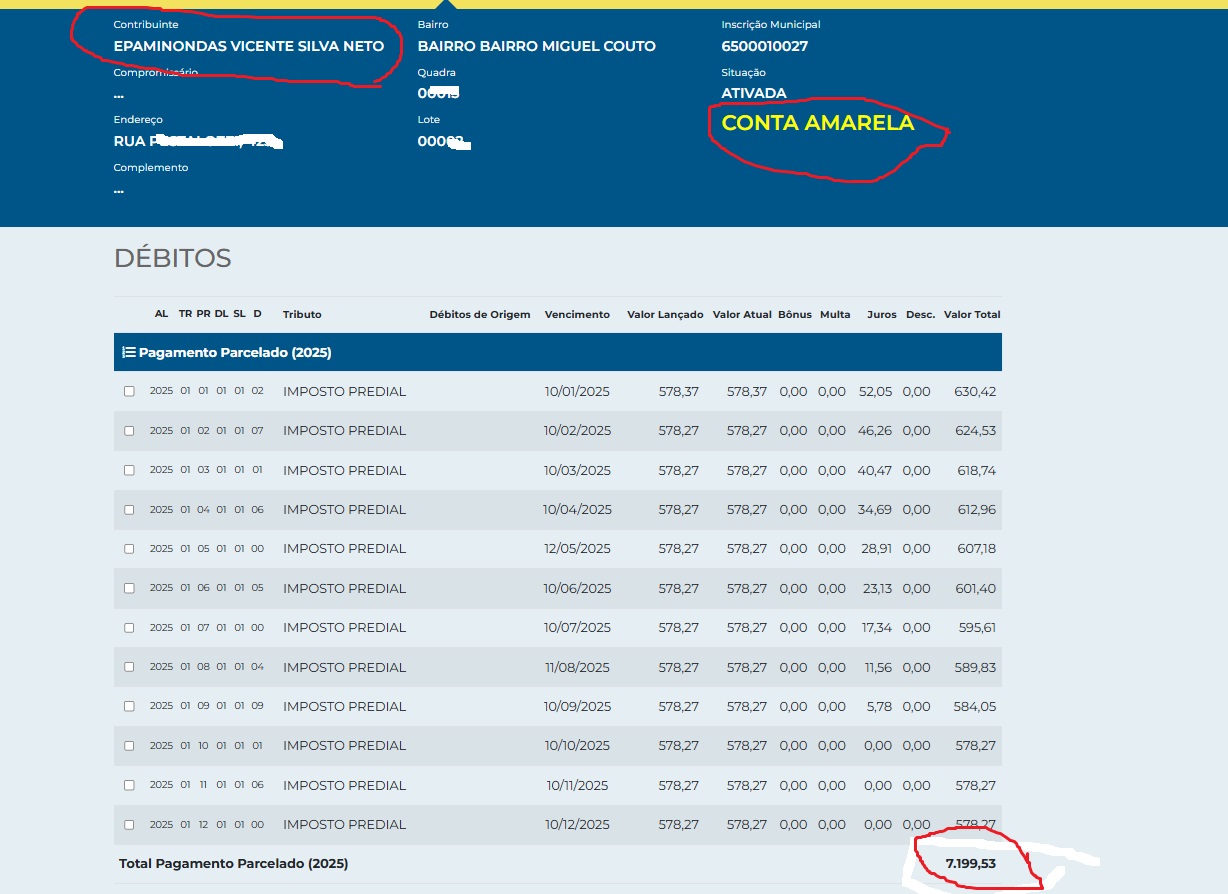Image resolution: width=1228 pixels, height=894 pixels.
Task: Select the checkbox for installment due 10/02/2025
Action: point(129,431)
